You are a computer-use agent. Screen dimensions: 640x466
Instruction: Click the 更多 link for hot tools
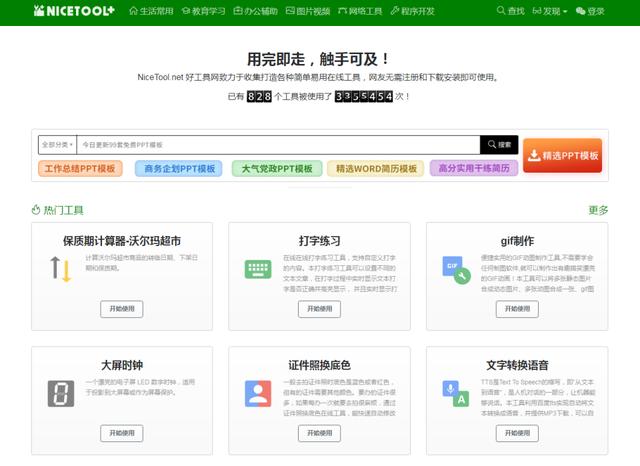coord(598,210)
